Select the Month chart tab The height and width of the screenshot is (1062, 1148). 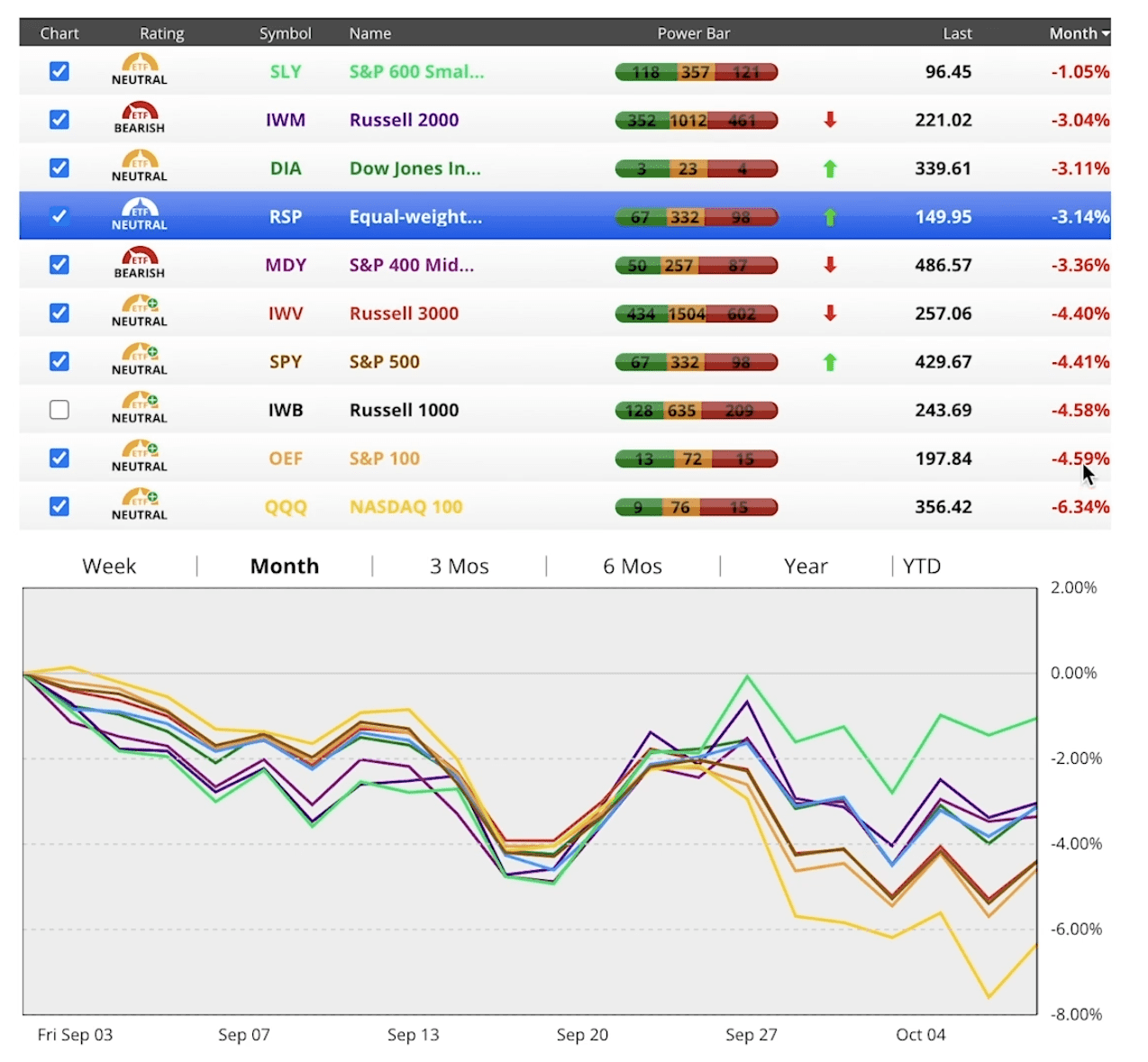pos(285,567)
